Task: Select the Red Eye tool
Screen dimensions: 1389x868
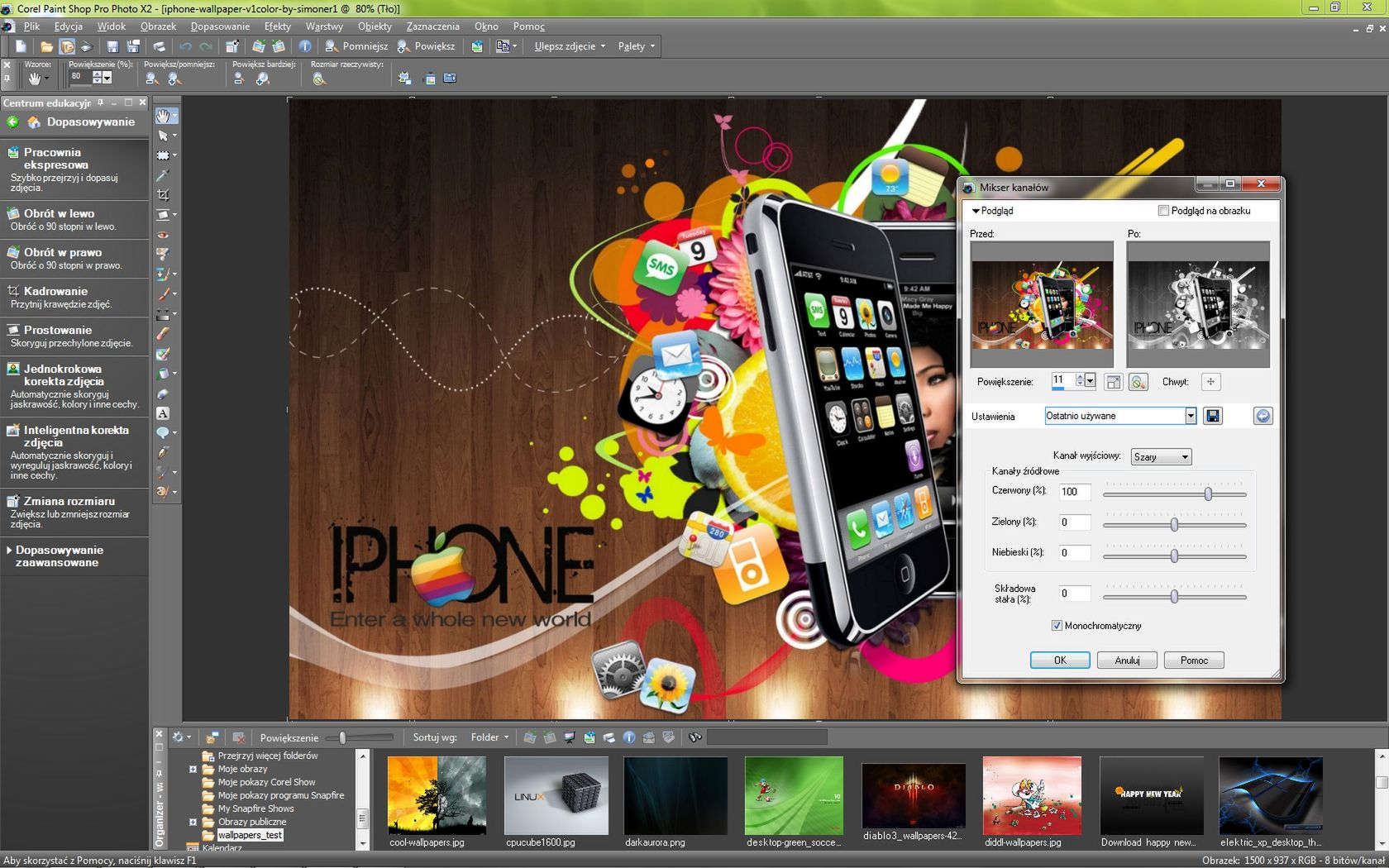Action: (x=163, y=235)
